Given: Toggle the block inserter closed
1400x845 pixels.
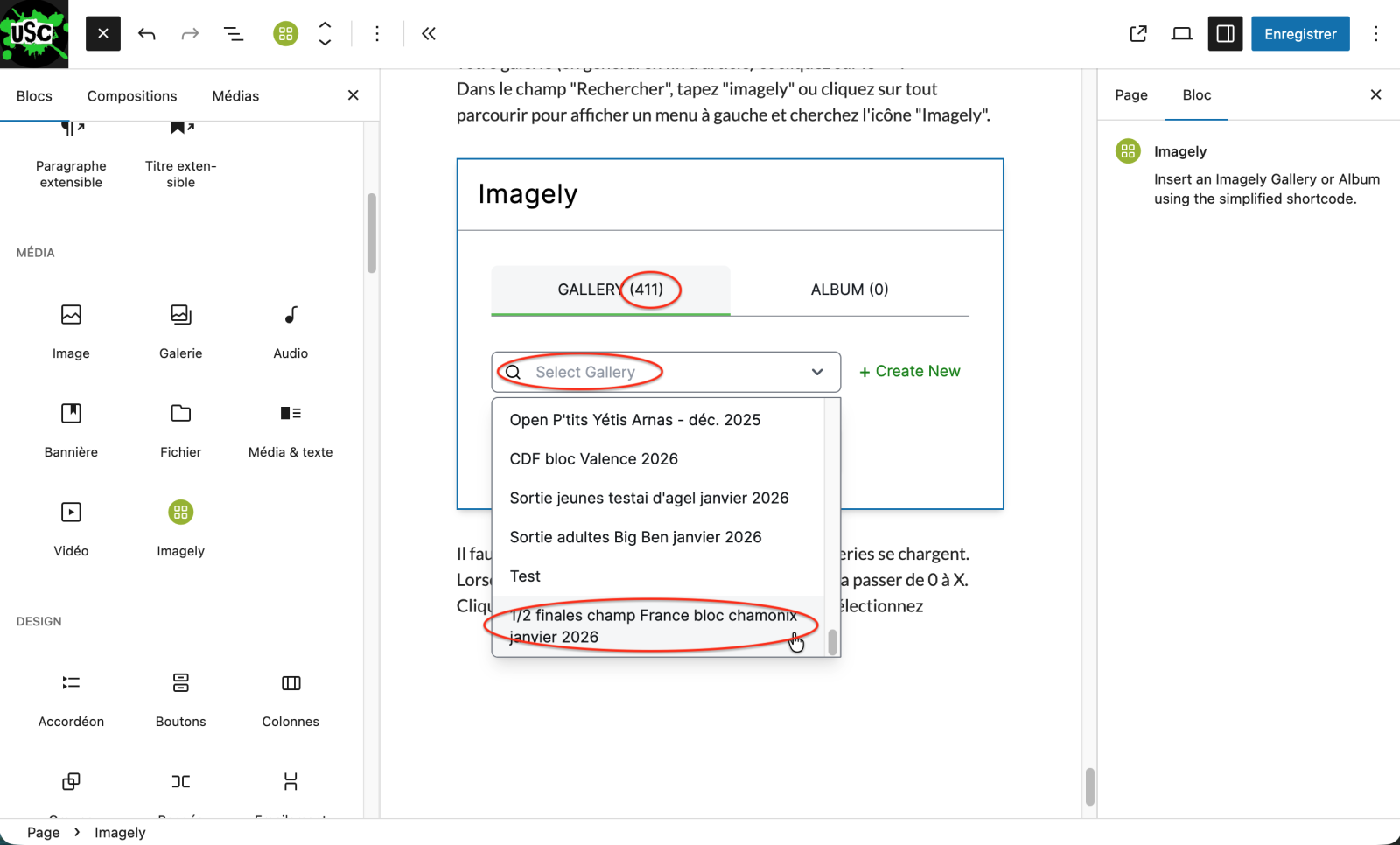Looking at the screenshot, I should [103, 34].
